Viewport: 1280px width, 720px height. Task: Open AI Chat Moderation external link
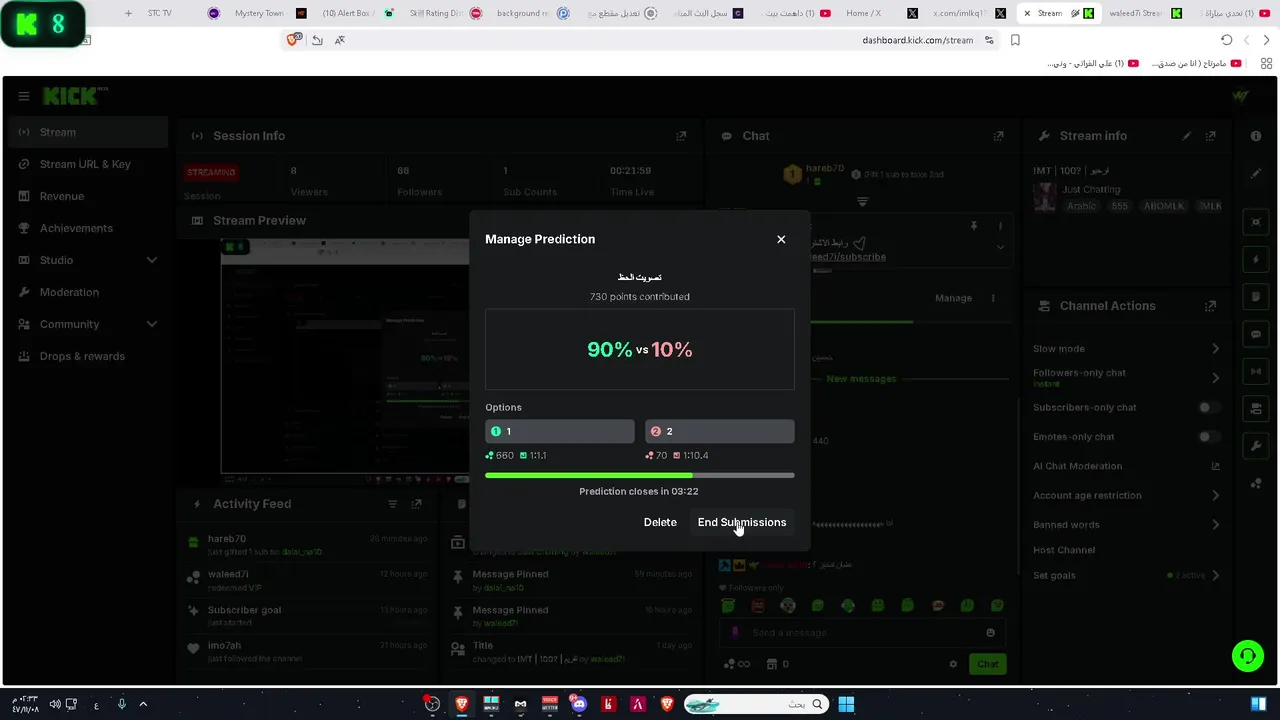1216,466
